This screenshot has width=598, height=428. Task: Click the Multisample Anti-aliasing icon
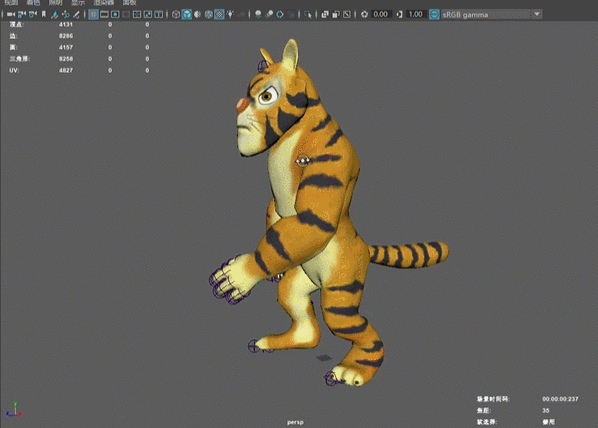(280, 14)
